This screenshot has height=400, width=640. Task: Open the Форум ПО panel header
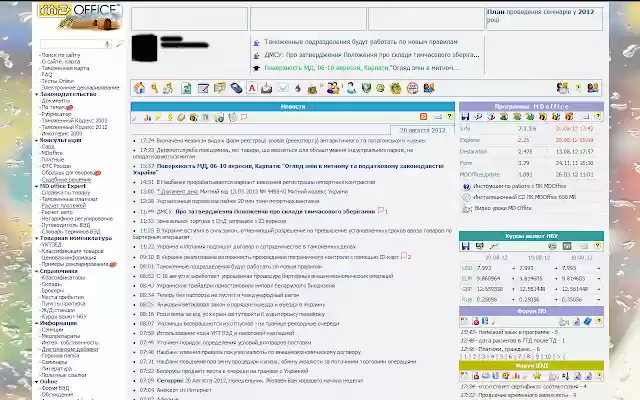531,311
